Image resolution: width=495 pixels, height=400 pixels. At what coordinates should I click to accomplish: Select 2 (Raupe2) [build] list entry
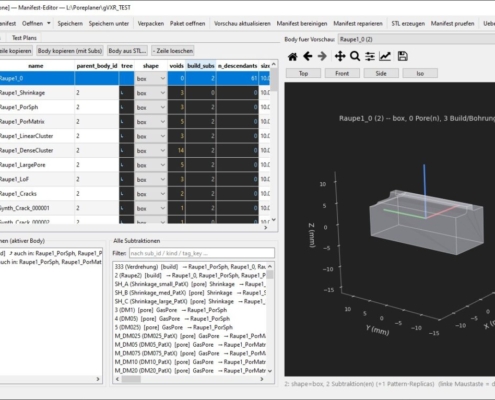(190, 275)
